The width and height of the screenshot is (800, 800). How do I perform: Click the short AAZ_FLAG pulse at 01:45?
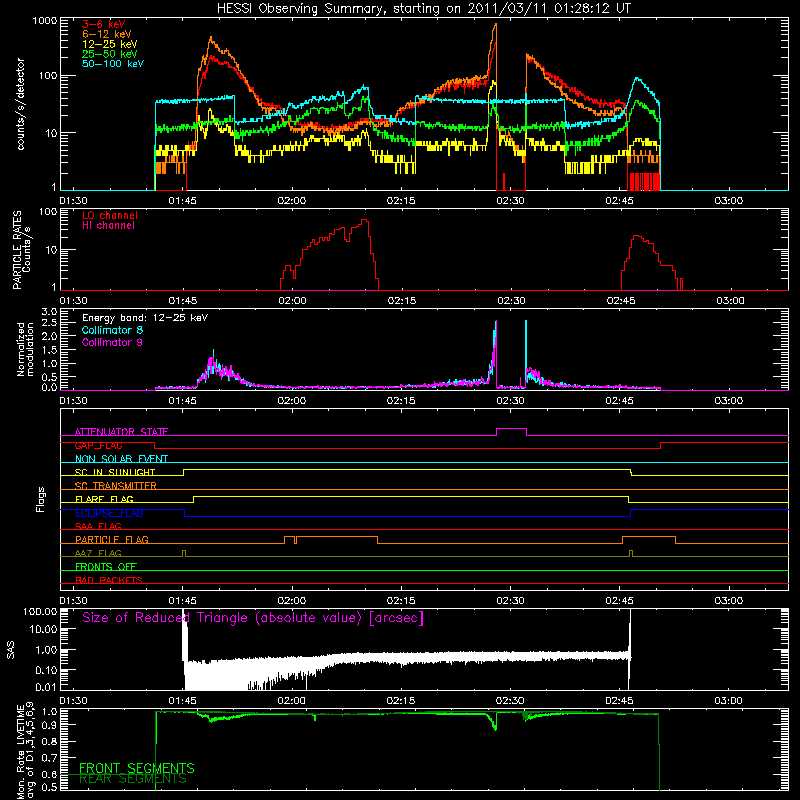184,553
